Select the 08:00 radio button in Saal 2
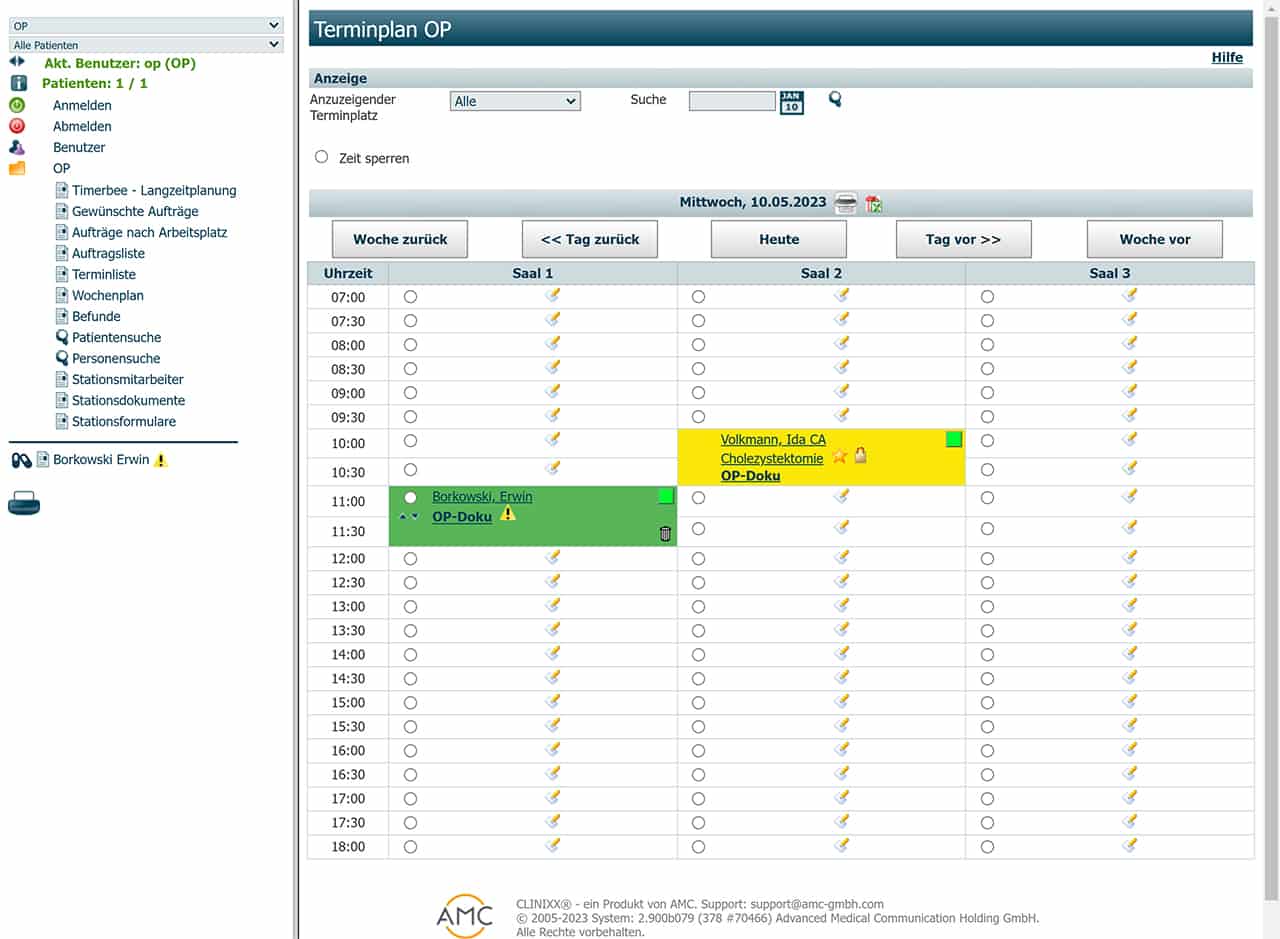This screenshot has height=939, width=1280. click(x=698, y=345)
